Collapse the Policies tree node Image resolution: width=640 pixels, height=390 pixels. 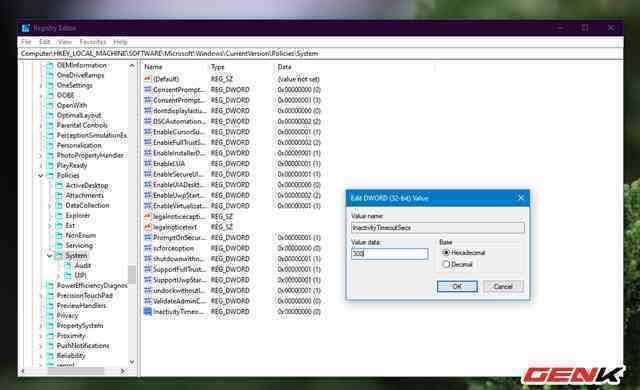pyautogui.click(x=40, y=175)
